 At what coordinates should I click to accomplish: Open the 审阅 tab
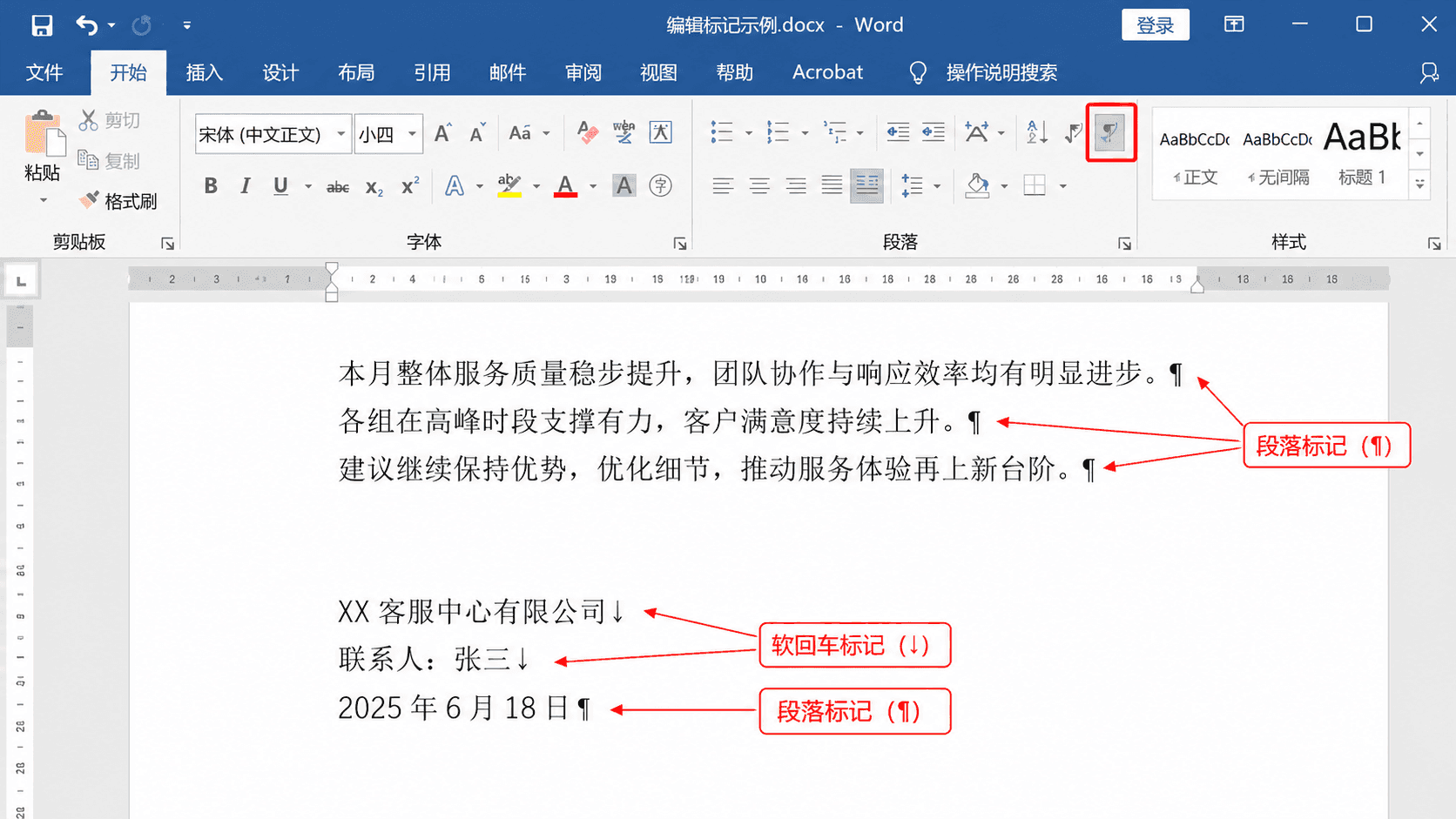point(583,72)
